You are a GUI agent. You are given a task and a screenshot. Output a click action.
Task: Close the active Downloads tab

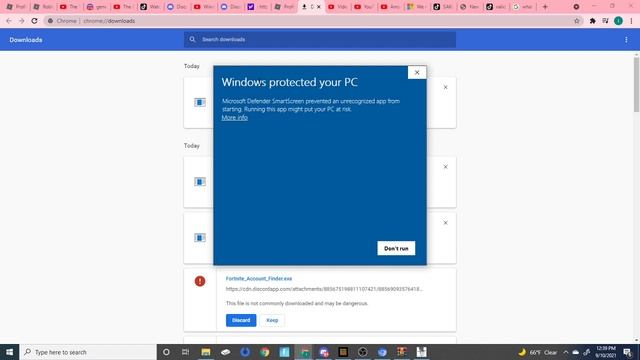click(319, 7)
